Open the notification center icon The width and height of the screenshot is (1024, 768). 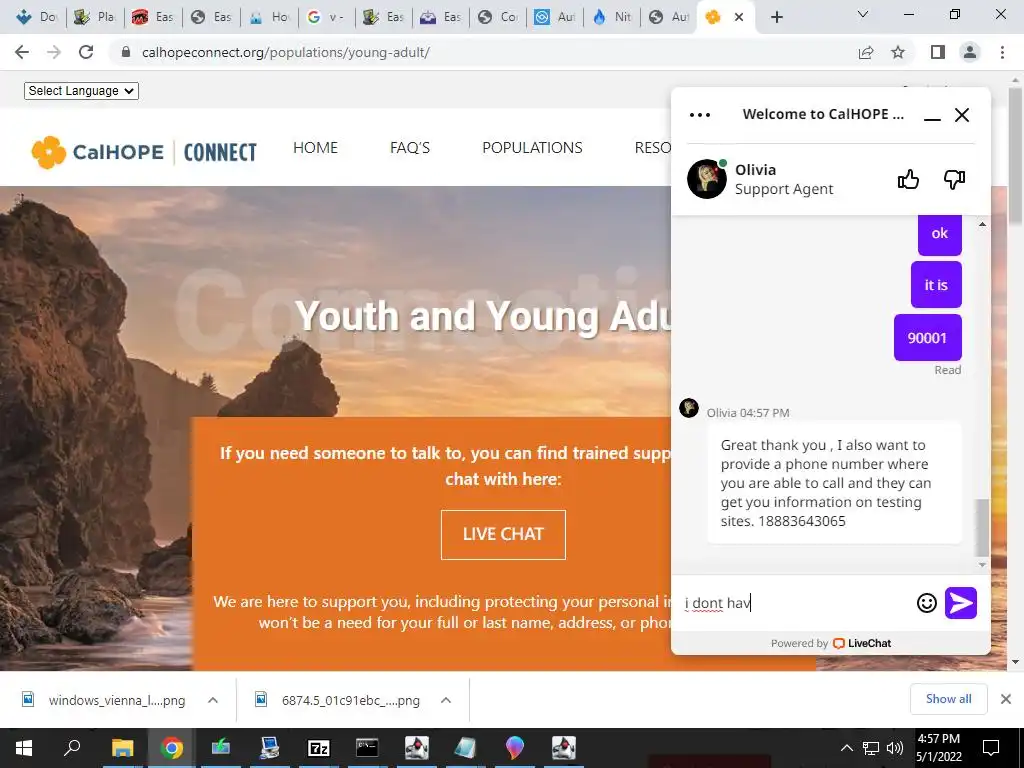[x=991, y=748]
